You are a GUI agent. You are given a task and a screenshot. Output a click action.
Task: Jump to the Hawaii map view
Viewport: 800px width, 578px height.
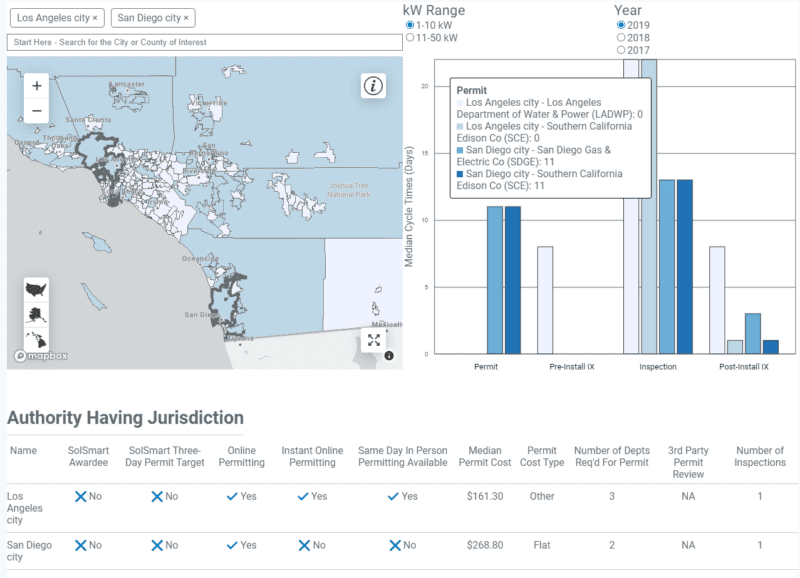(36, 339)
